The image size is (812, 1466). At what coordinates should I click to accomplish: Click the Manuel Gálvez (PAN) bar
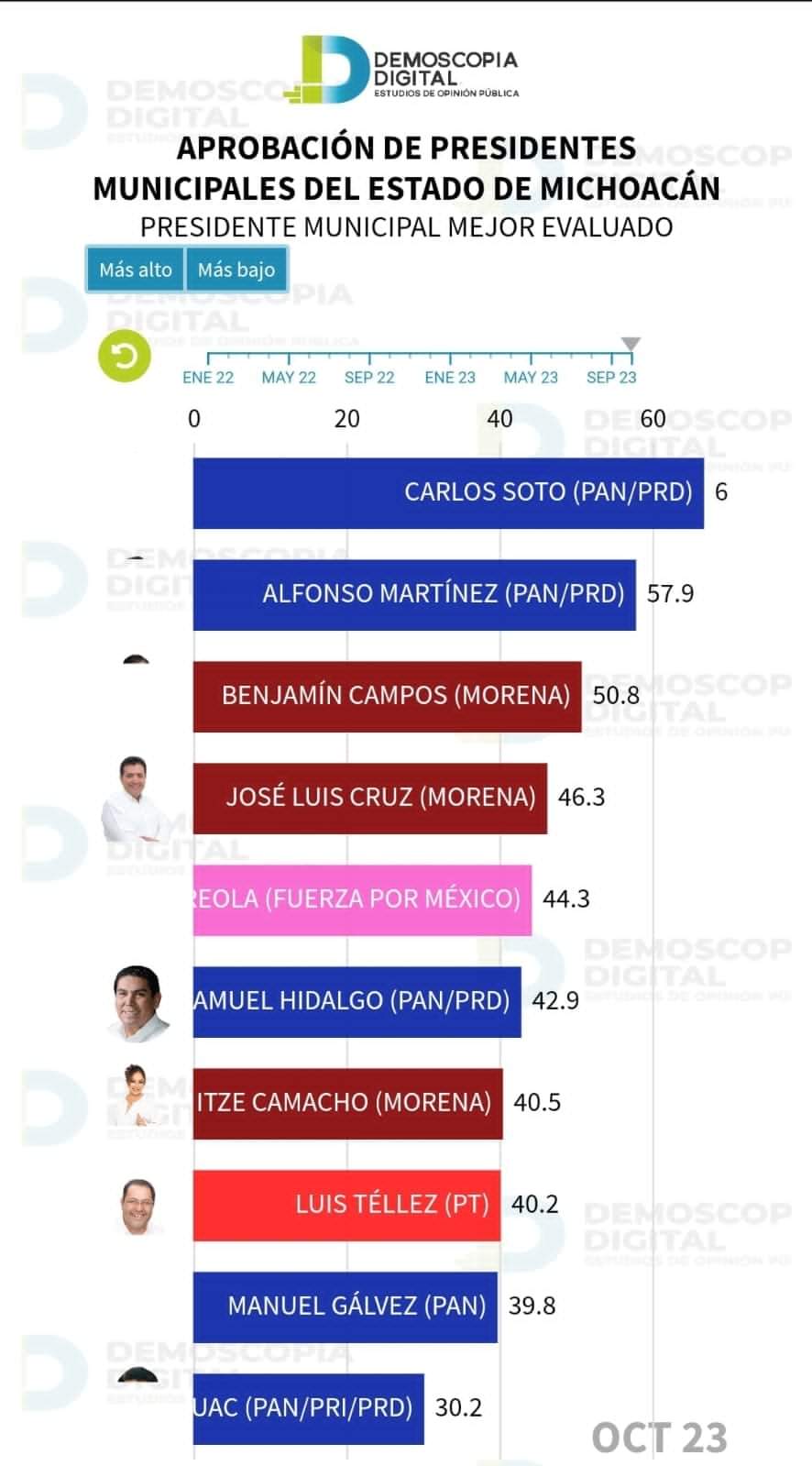click(346, 1306)
